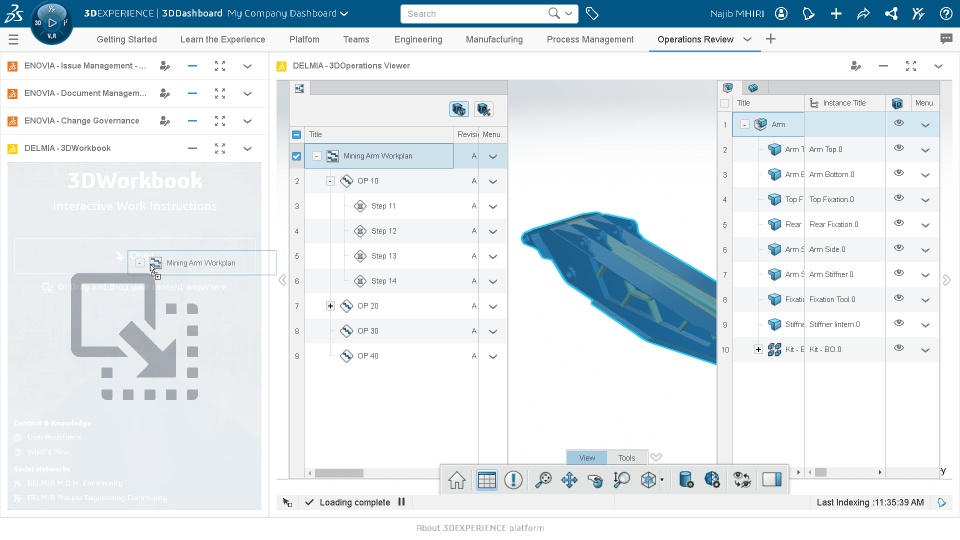Maximize ENOVIA Change Governance widget

pos(220,121)
